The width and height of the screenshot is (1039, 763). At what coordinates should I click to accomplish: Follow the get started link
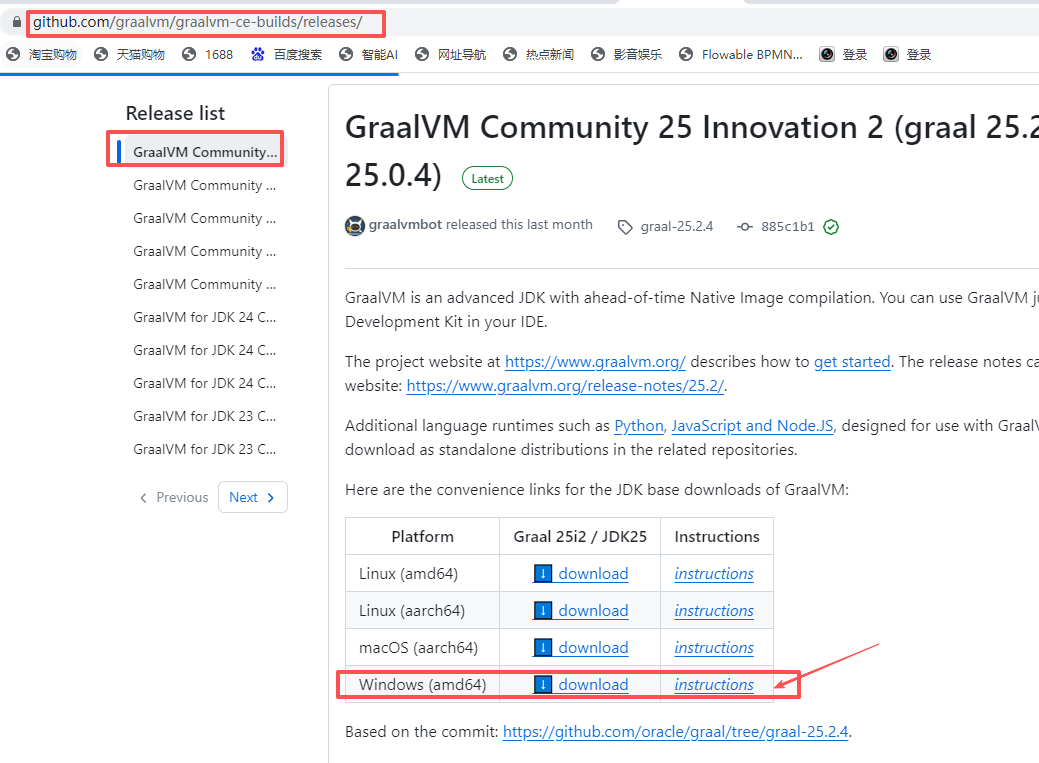851,362
